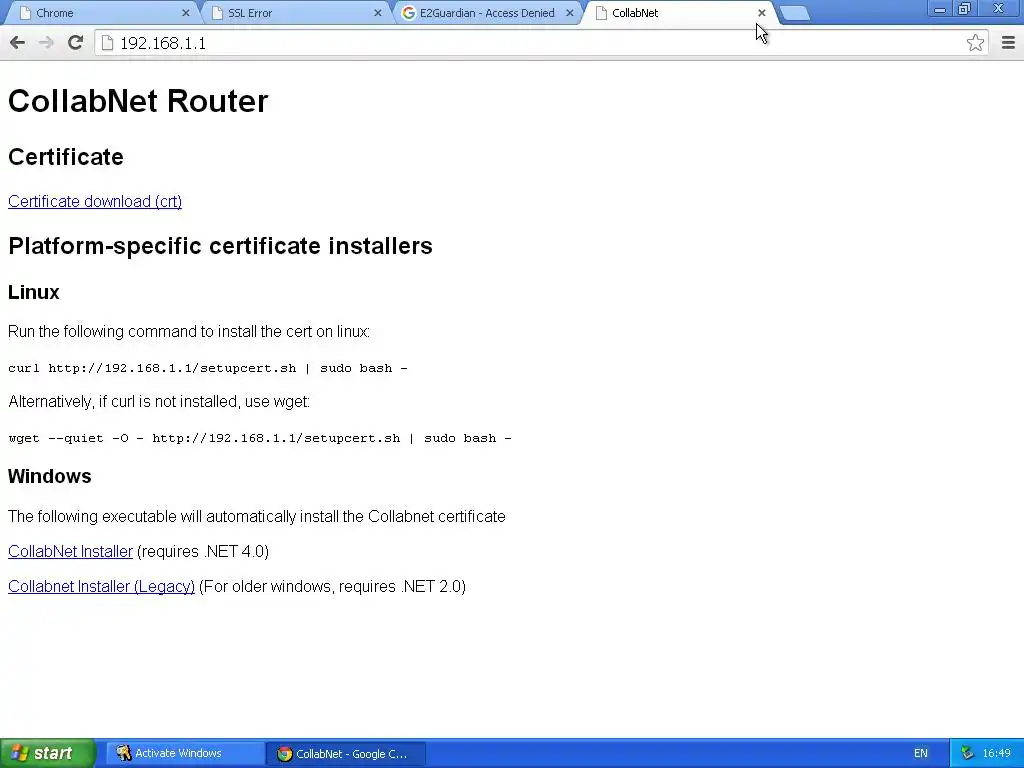Open a new tab
Image resolution: width=1024 pixels, height=768 pixels.
[795, 13]
